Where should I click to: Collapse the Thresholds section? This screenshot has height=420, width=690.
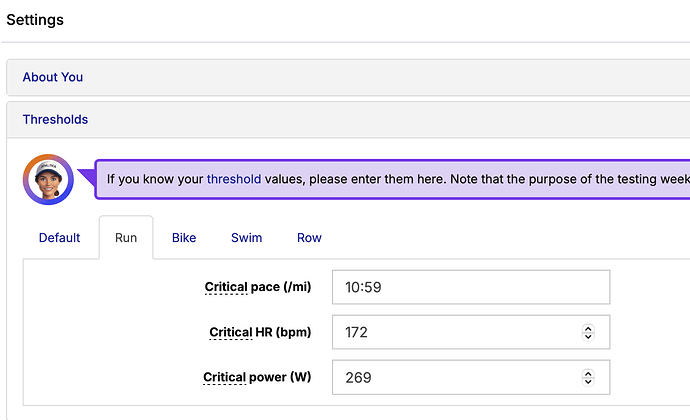(x=55, y=119)
